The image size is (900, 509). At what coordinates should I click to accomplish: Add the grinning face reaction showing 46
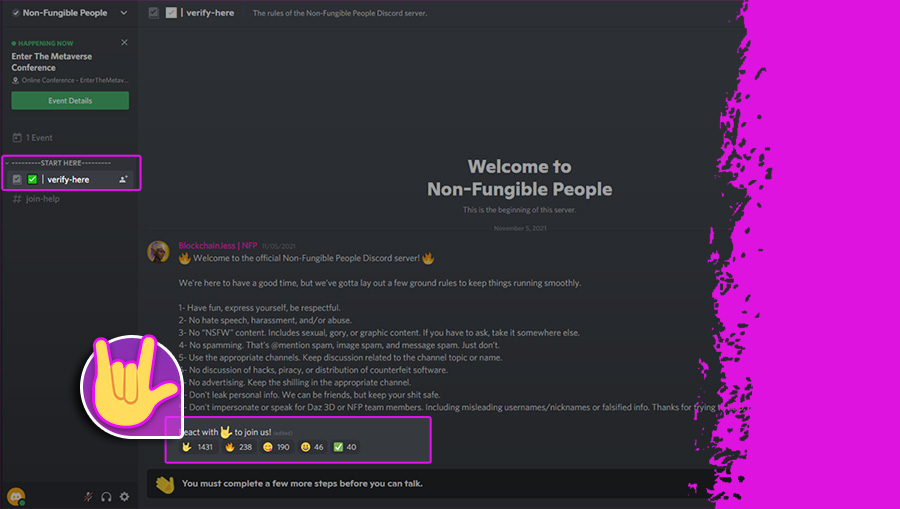[313, 447]
